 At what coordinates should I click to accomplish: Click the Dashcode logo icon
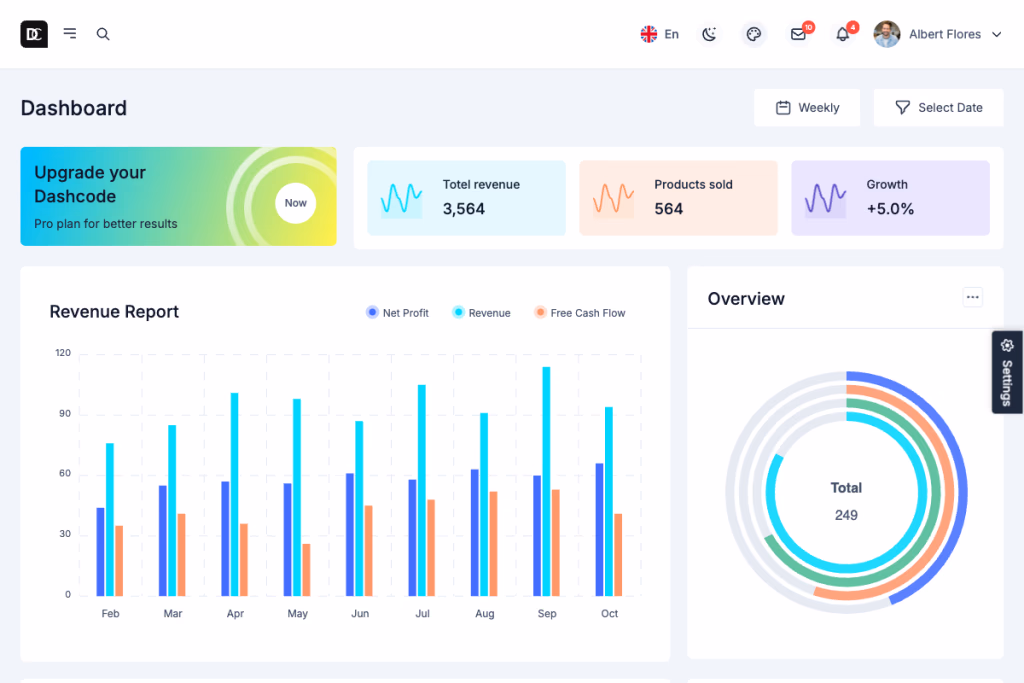coord(34,34)
